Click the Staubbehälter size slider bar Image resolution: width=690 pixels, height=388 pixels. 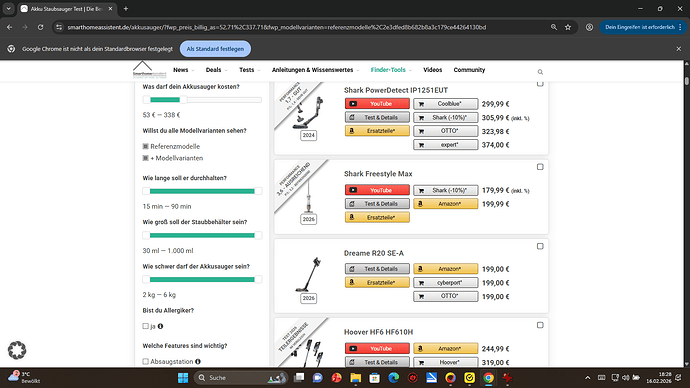click(x=202, y=235)
